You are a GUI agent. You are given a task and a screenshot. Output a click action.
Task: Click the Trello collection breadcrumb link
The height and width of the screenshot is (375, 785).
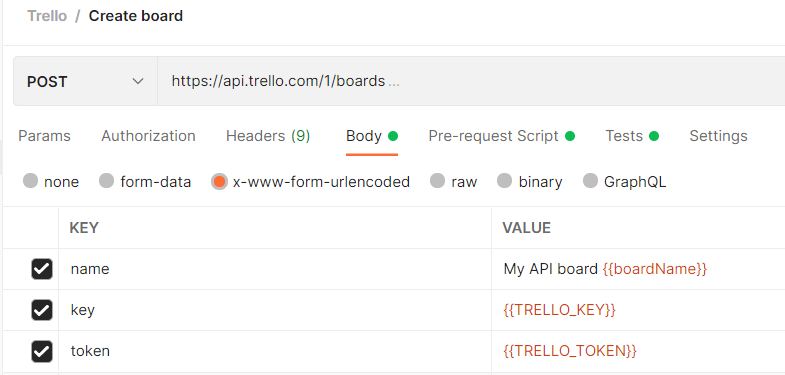[x=47, y=16]
